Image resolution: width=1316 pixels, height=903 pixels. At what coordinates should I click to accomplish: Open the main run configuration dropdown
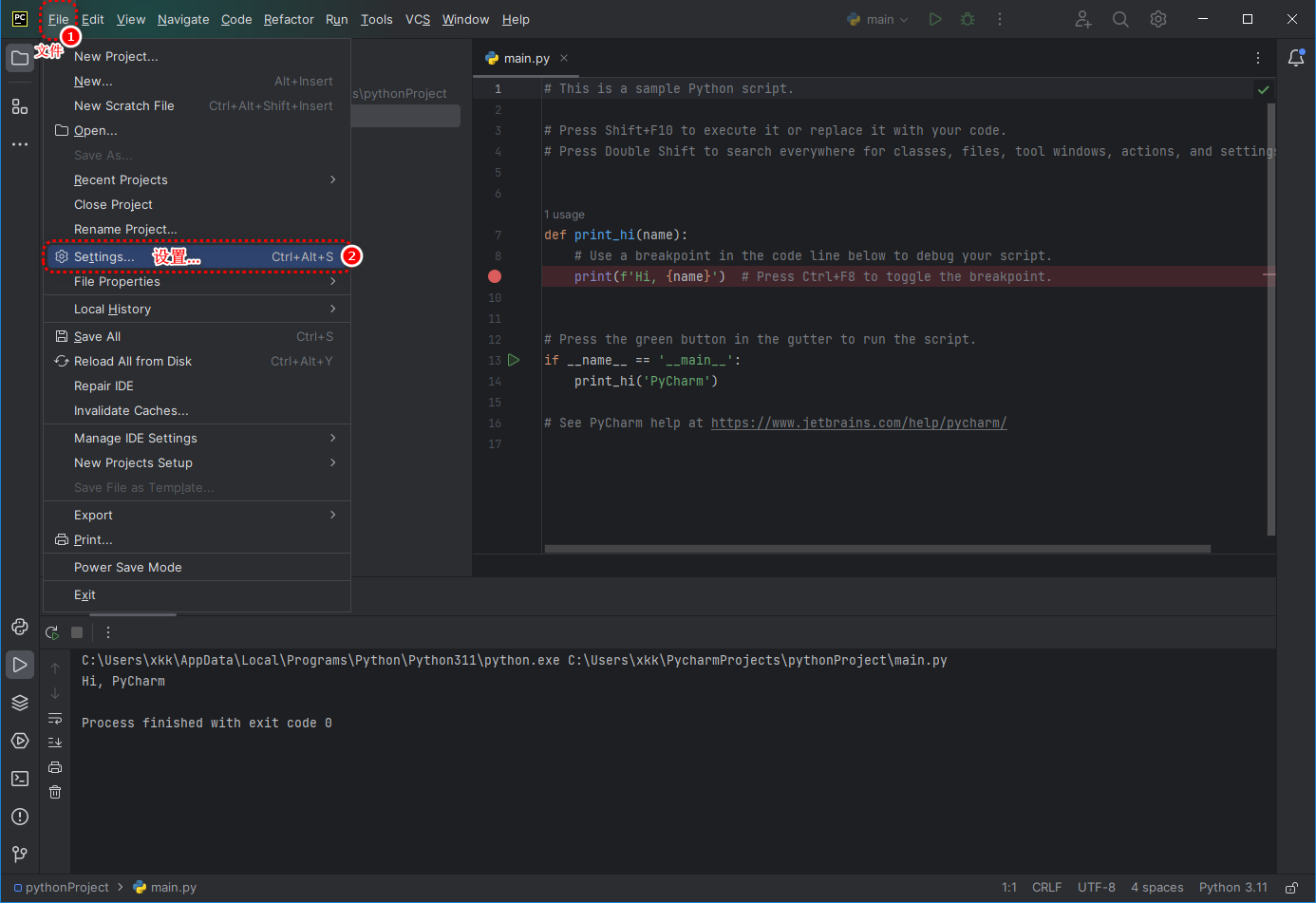coord(878,19)
